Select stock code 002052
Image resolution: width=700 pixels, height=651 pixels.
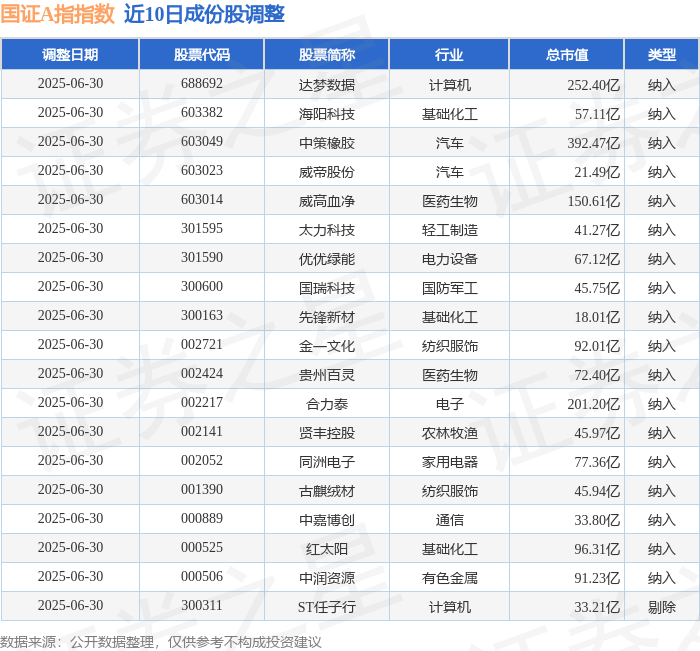[202, 461]
